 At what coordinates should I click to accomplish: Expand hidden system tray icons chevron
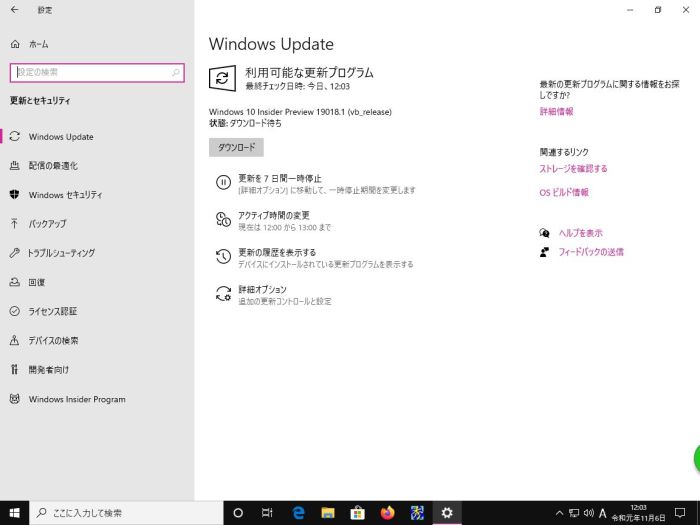pyautogui.click(x=559, y=513)
